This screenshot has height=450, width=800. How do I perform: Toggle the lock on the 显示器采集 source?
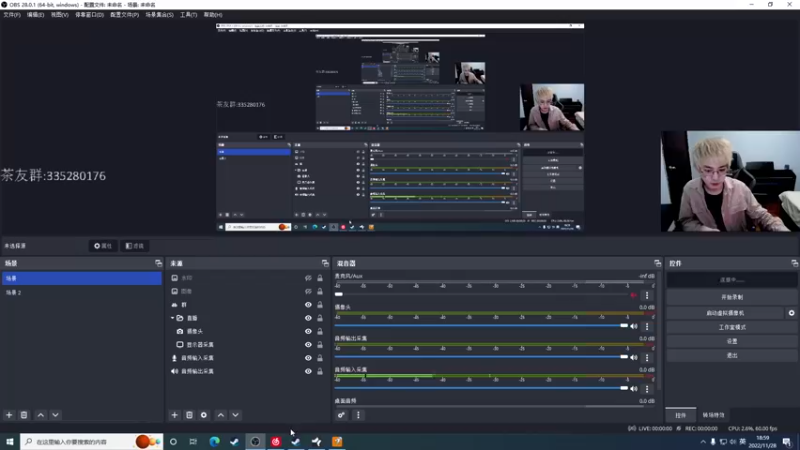(x=320, y=344)
